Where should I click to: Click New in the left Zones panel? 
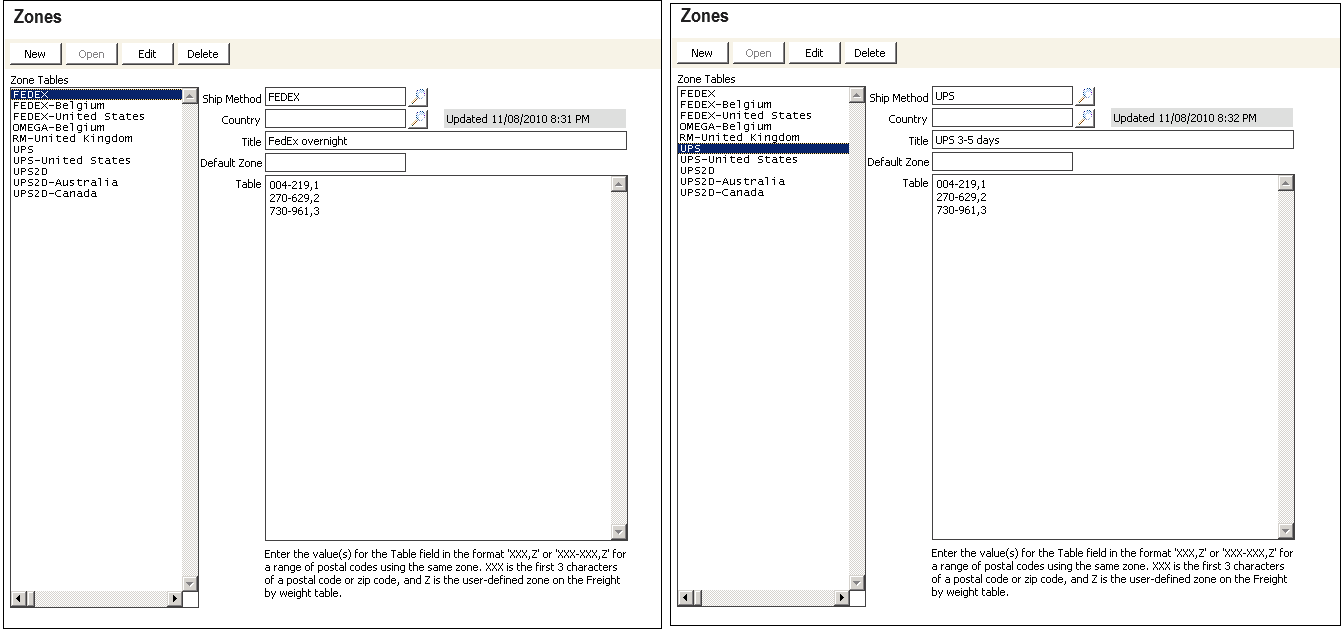click(35, 54)
